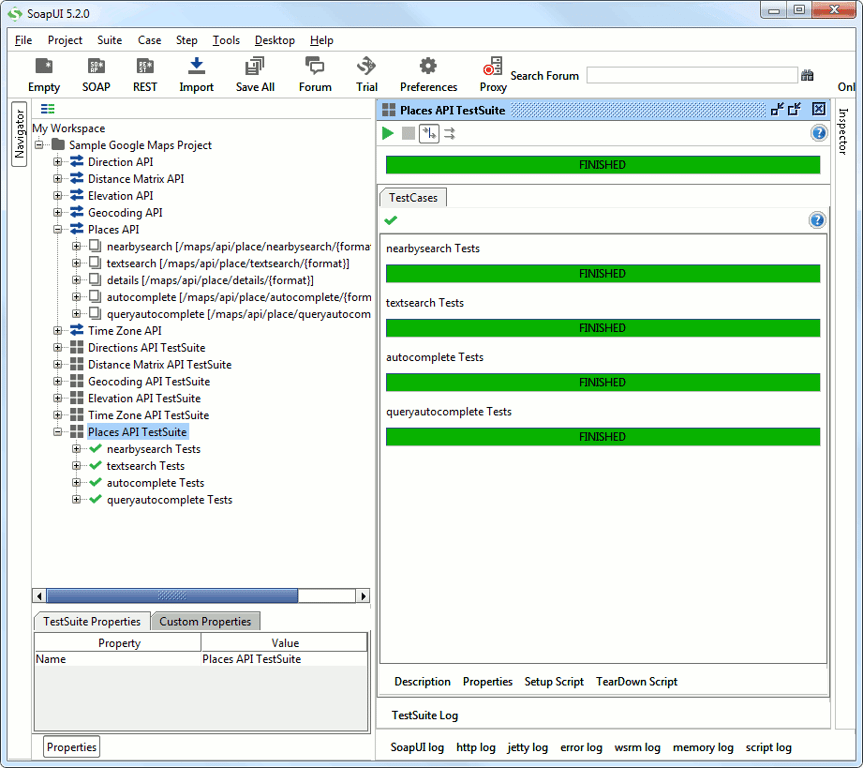This screenshot has width=863, height=768.
Task: Run the TestSuite with green play button
Action: [387, 133]
